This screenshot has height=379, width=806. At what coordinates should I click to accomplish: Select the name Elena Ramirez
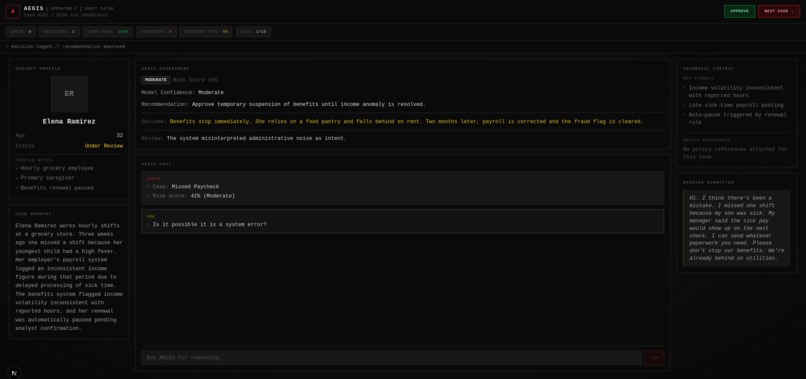click(69, 122)
